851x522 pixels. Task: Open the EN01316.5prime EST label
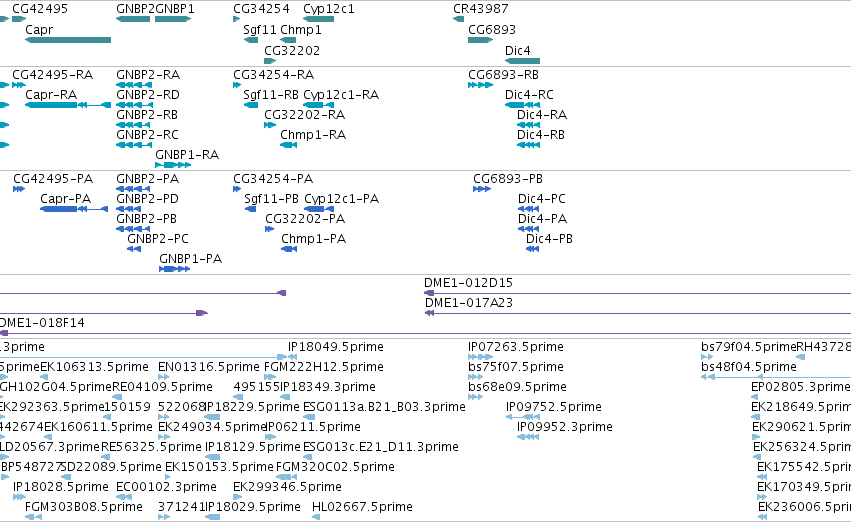pos(208,367)
